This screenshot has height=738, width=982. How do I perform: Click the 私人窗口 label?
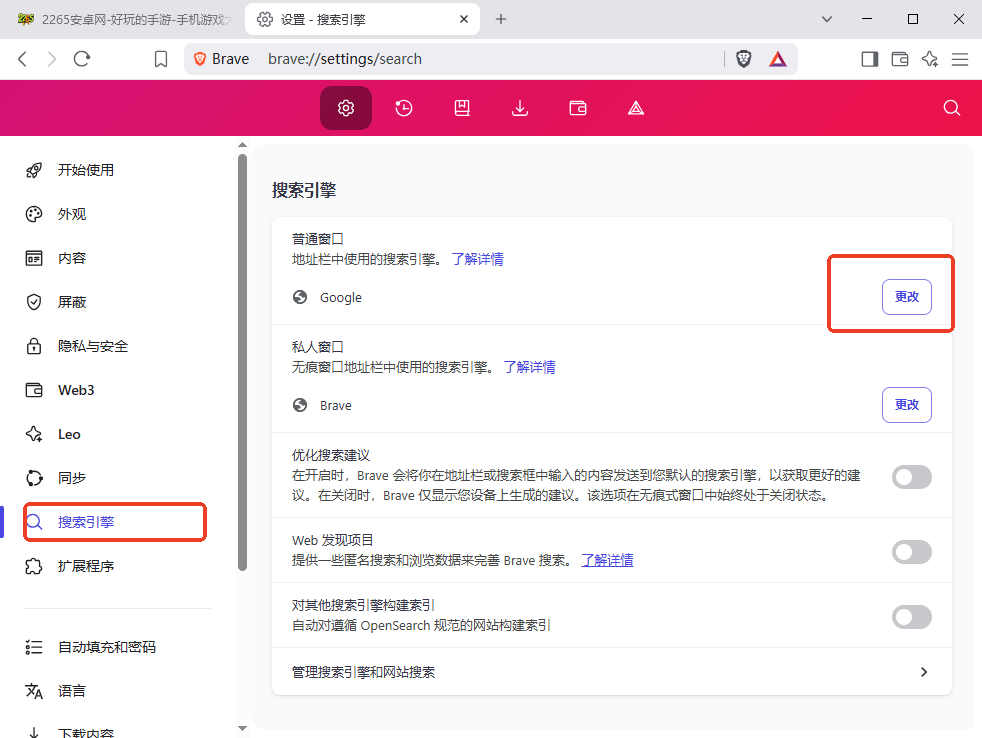tap(318, 346)
